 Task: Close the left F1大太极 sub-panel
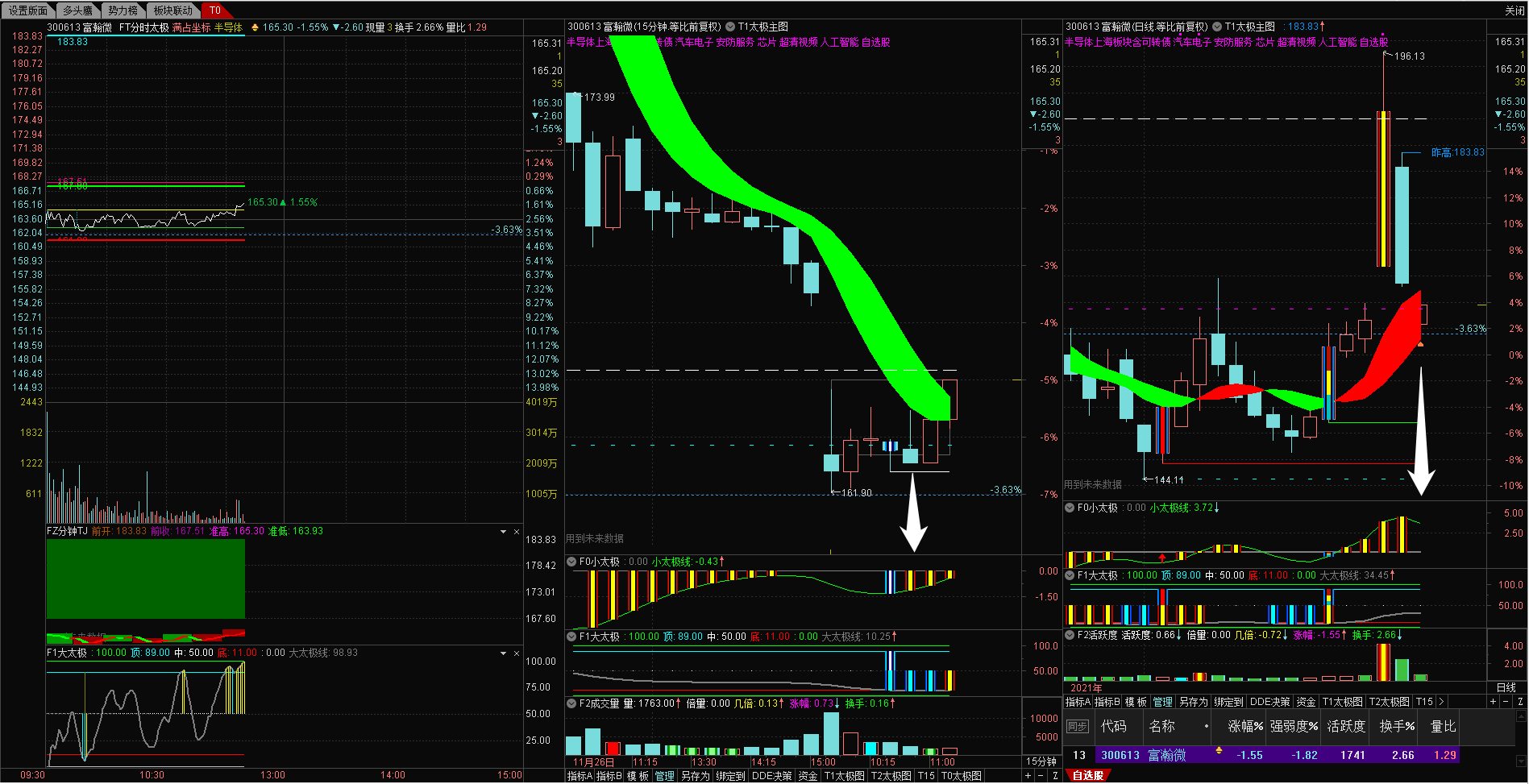coord(517,653)
